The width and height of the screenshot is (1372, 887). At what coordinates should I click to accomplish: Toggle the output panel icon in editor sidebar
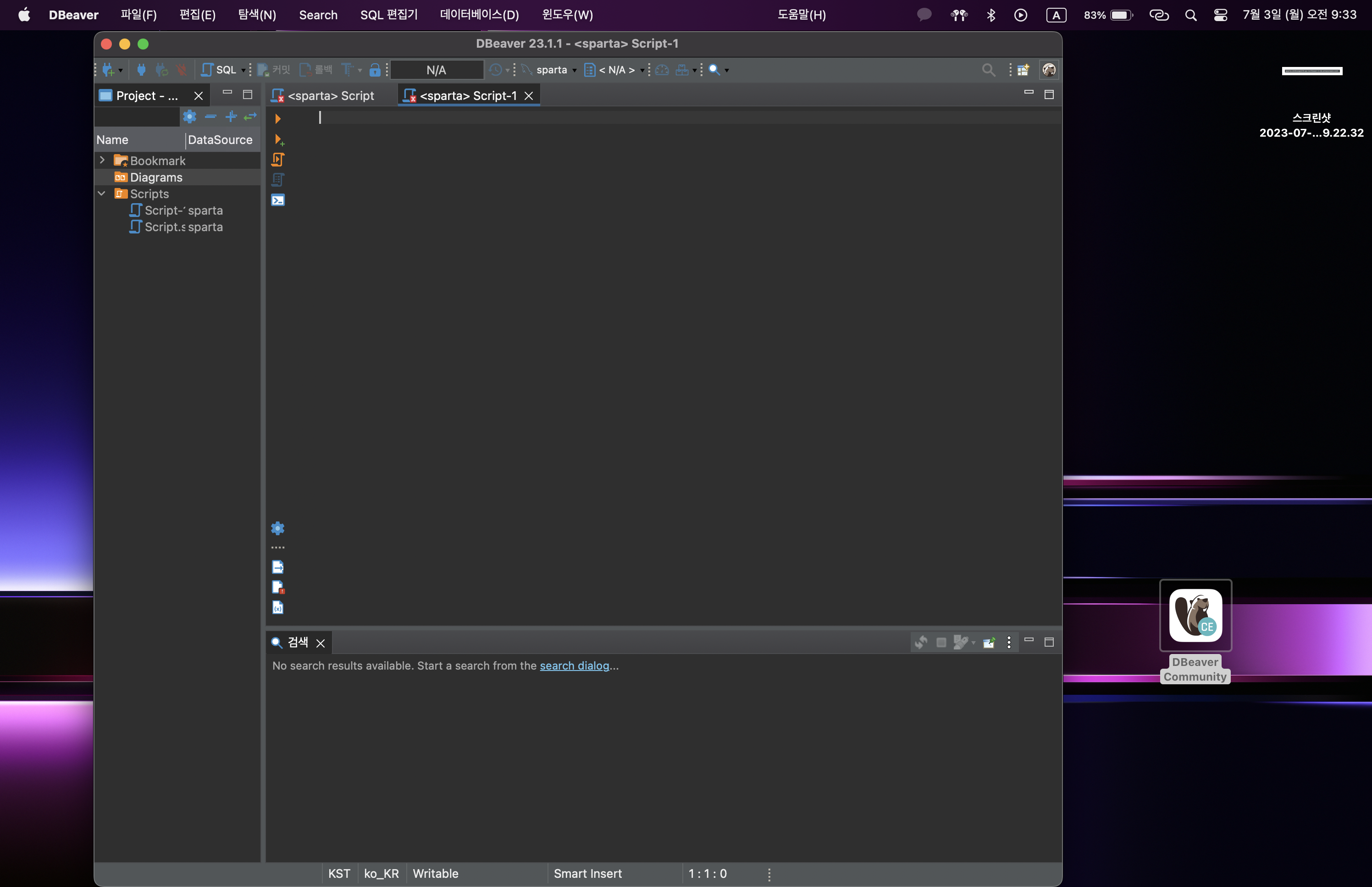(x=278, y=567)
